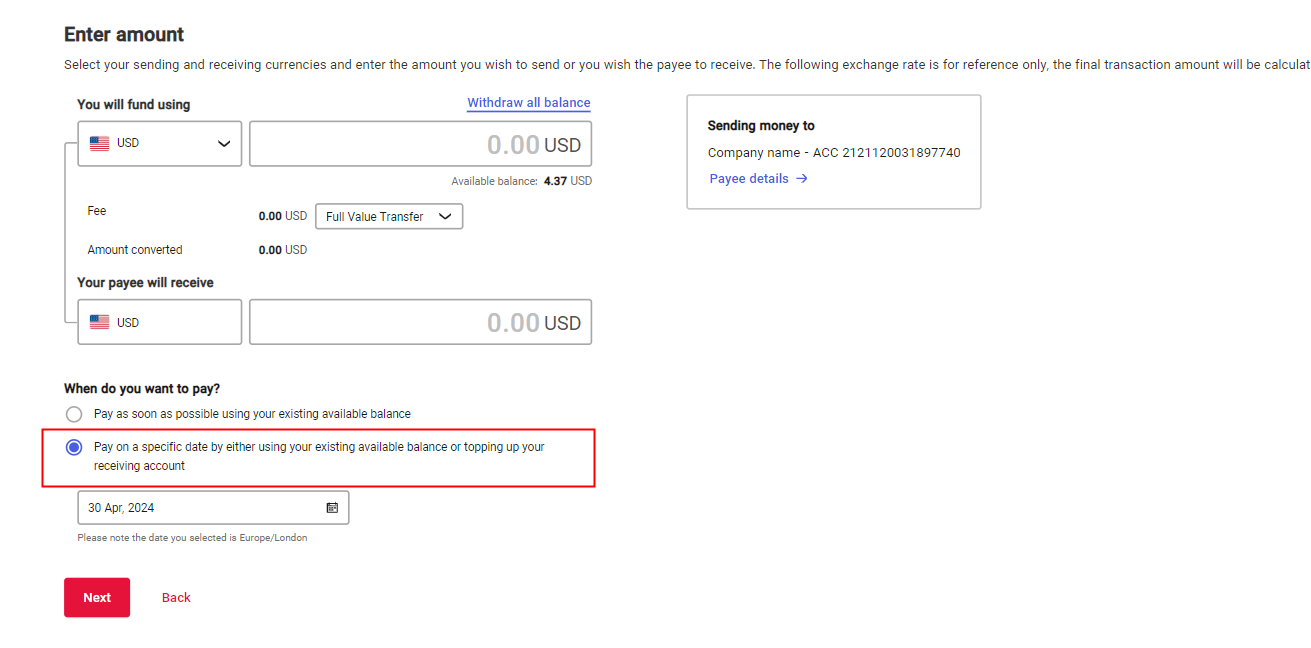Click the company name account number text
1311x648 pixels.
pyautogui.click(x=834, y=153)
